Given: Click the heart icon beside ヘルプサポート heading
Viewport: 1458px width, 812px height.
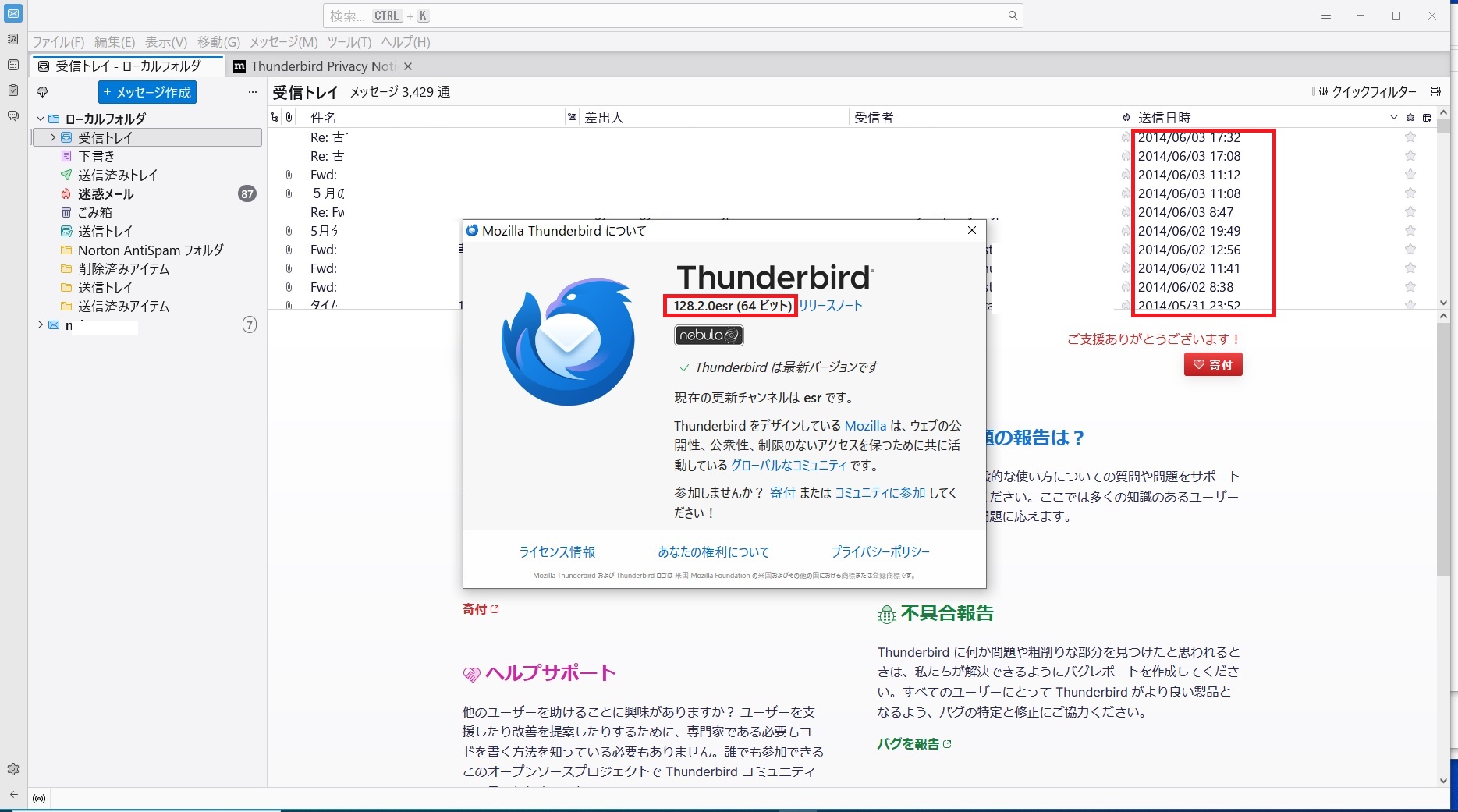Looking at the screenshot, I should point(471,675).
